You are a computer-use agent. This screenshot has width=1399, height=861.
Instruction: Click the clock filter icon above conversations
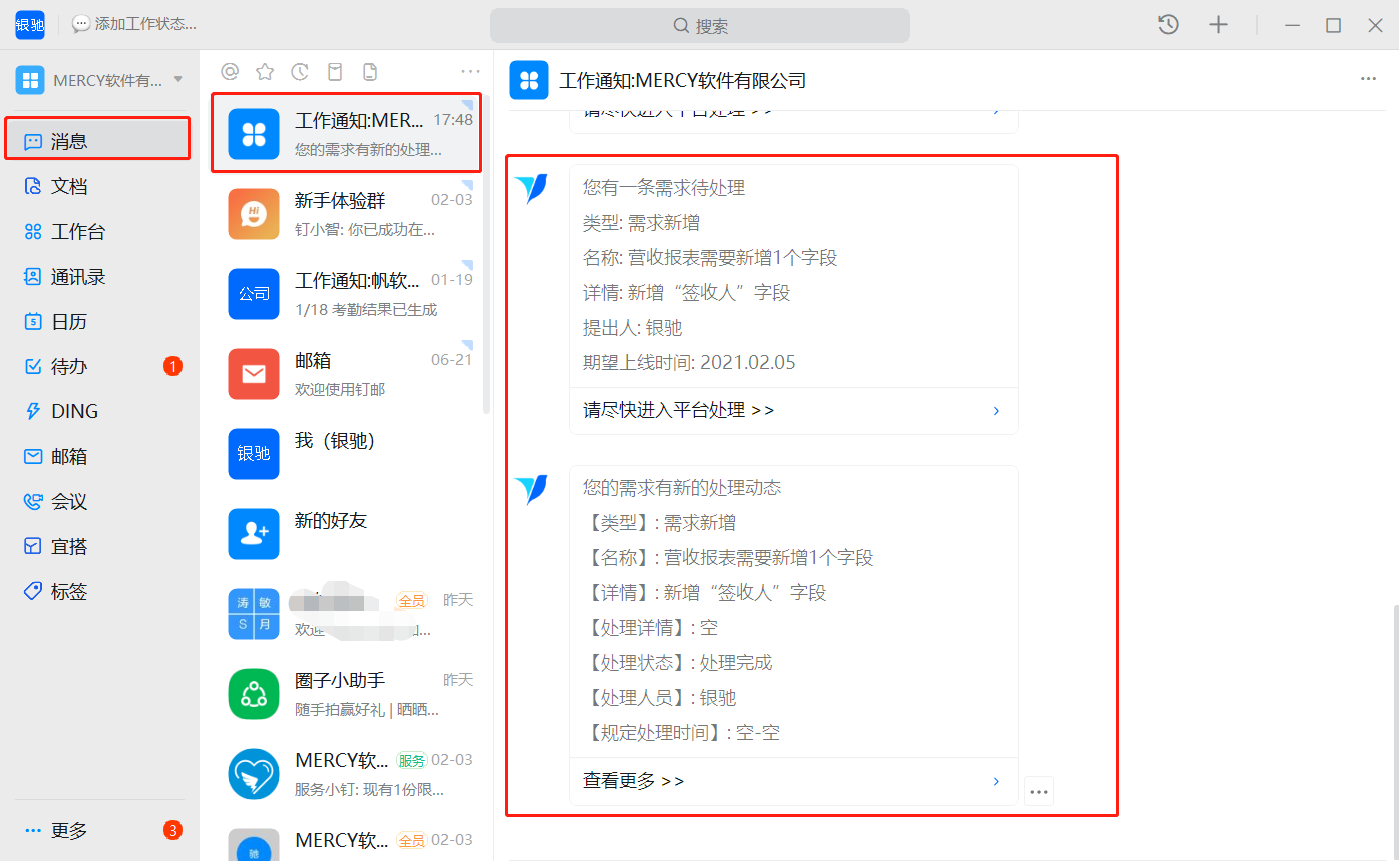[x=300, y=71]
